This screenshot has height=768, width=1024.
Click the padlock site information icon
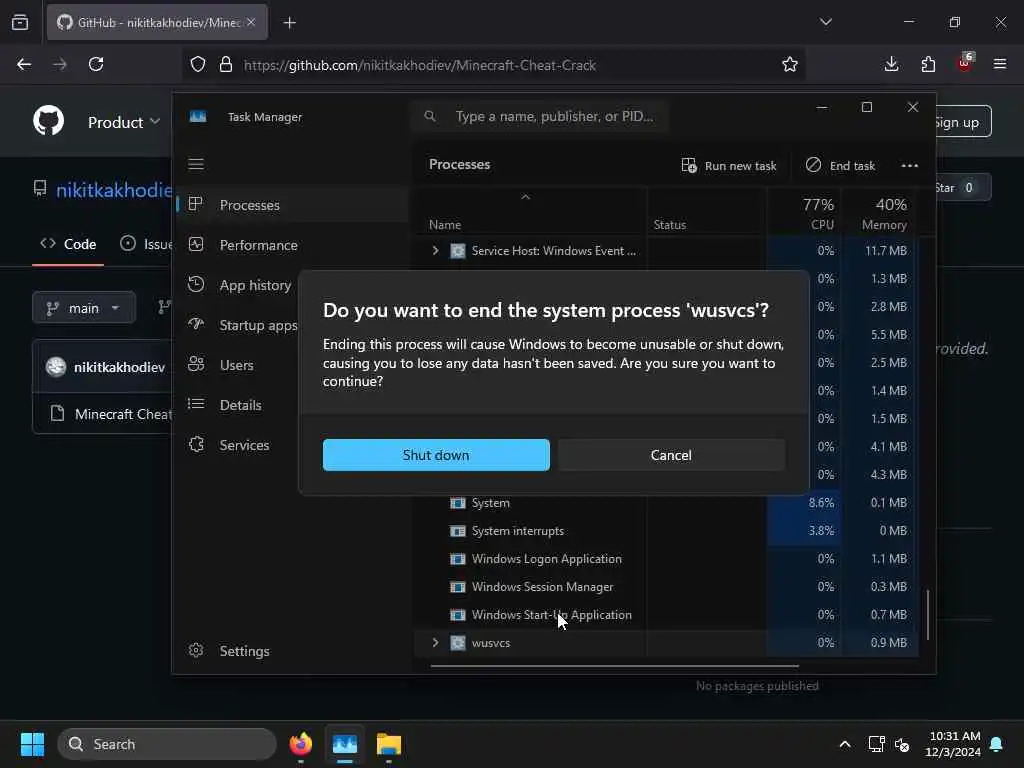click(226, 65)
